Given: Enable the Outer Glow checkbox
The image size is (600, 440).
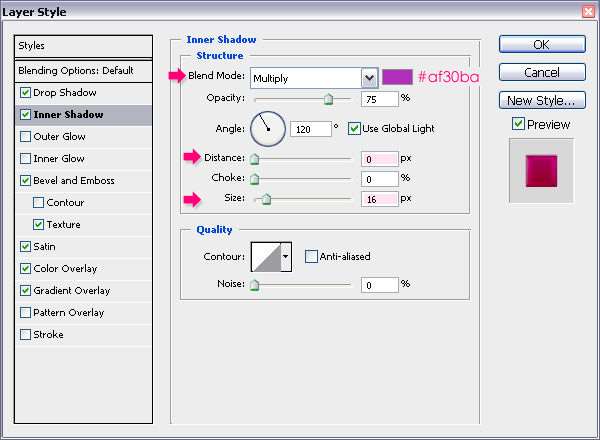Looking at the screenshot, I should (x=25, y=137).
